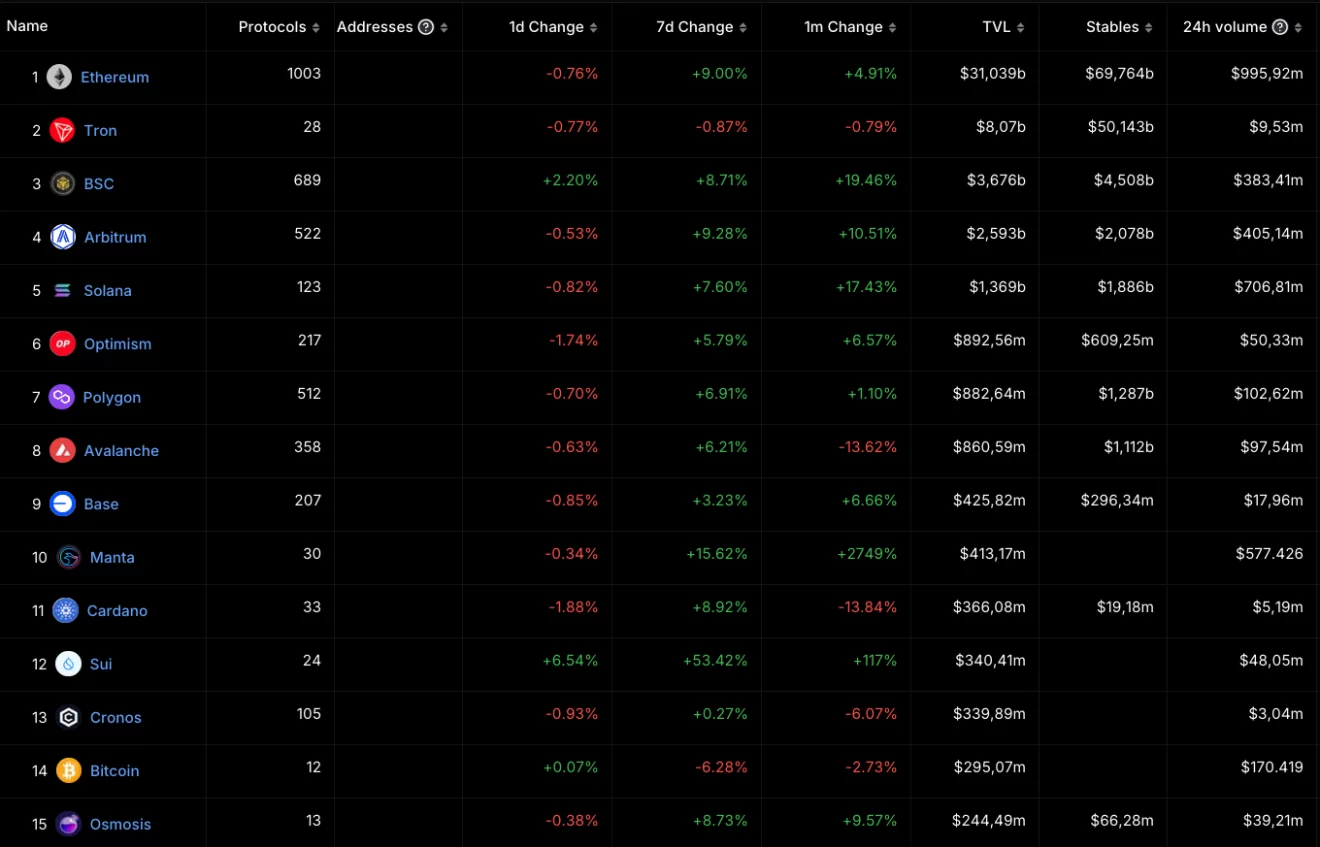The width and height of the screenshot is (1320, 847).
Task: Click the Optimism red logo icon
Action: point(63,344)
